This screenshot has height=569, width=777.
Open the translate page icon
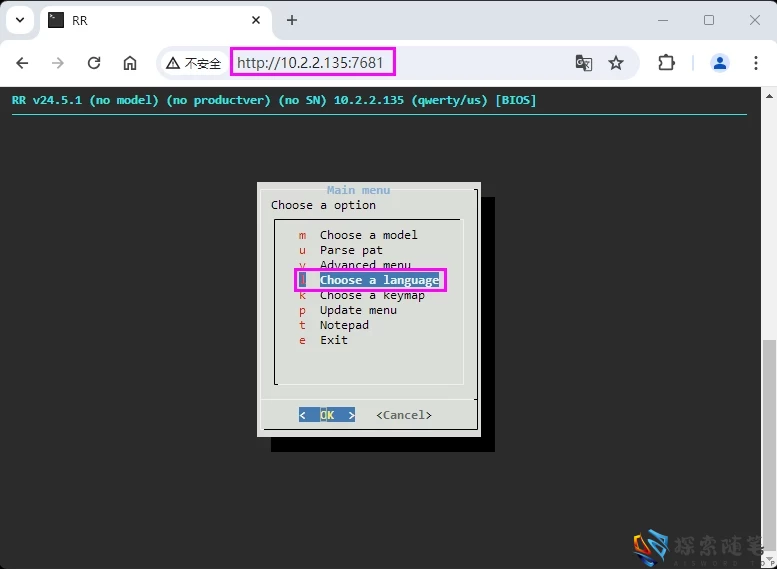click(584, 63)
